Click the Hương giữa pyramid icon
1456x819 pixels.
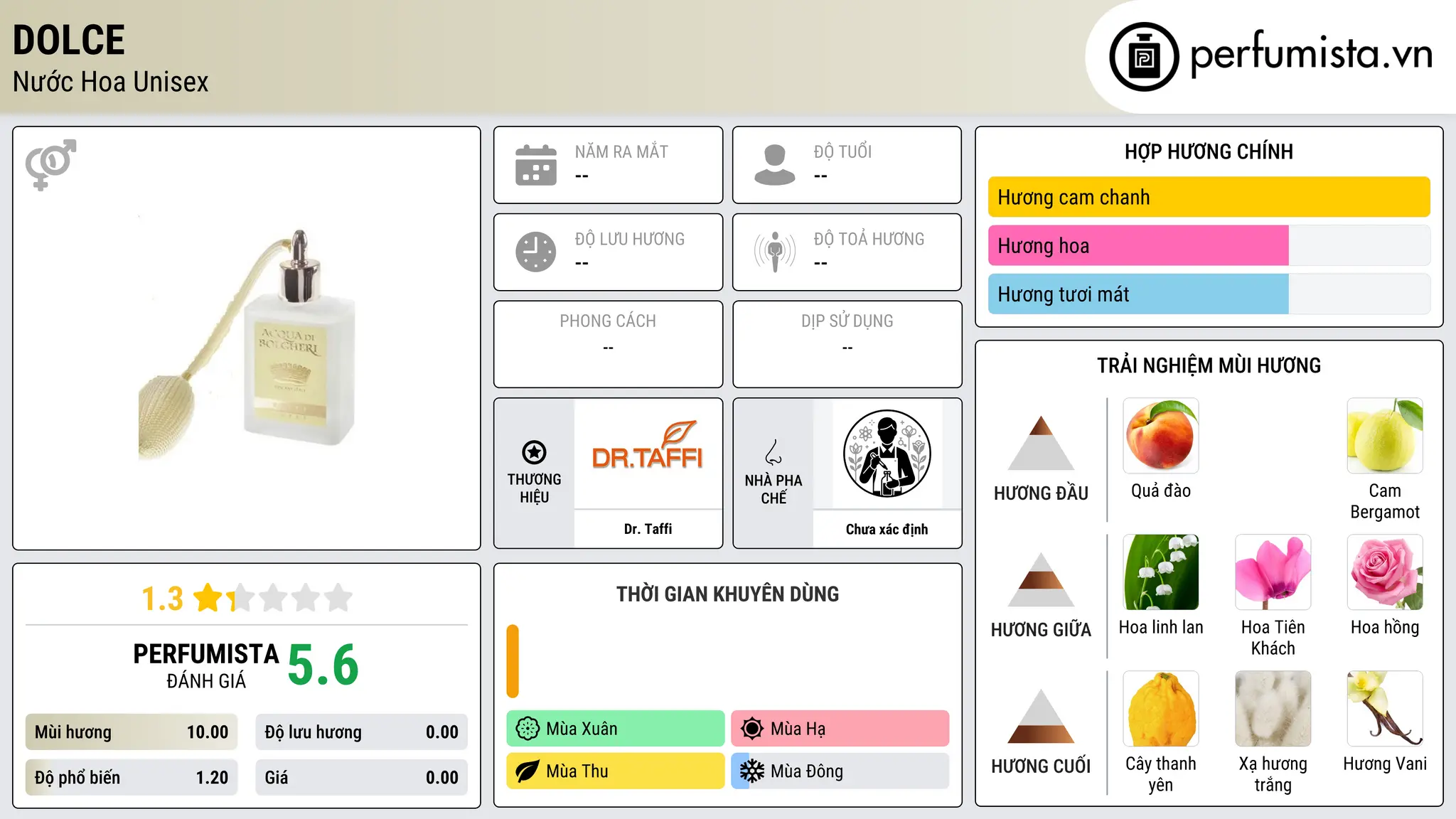(1041, 579)
